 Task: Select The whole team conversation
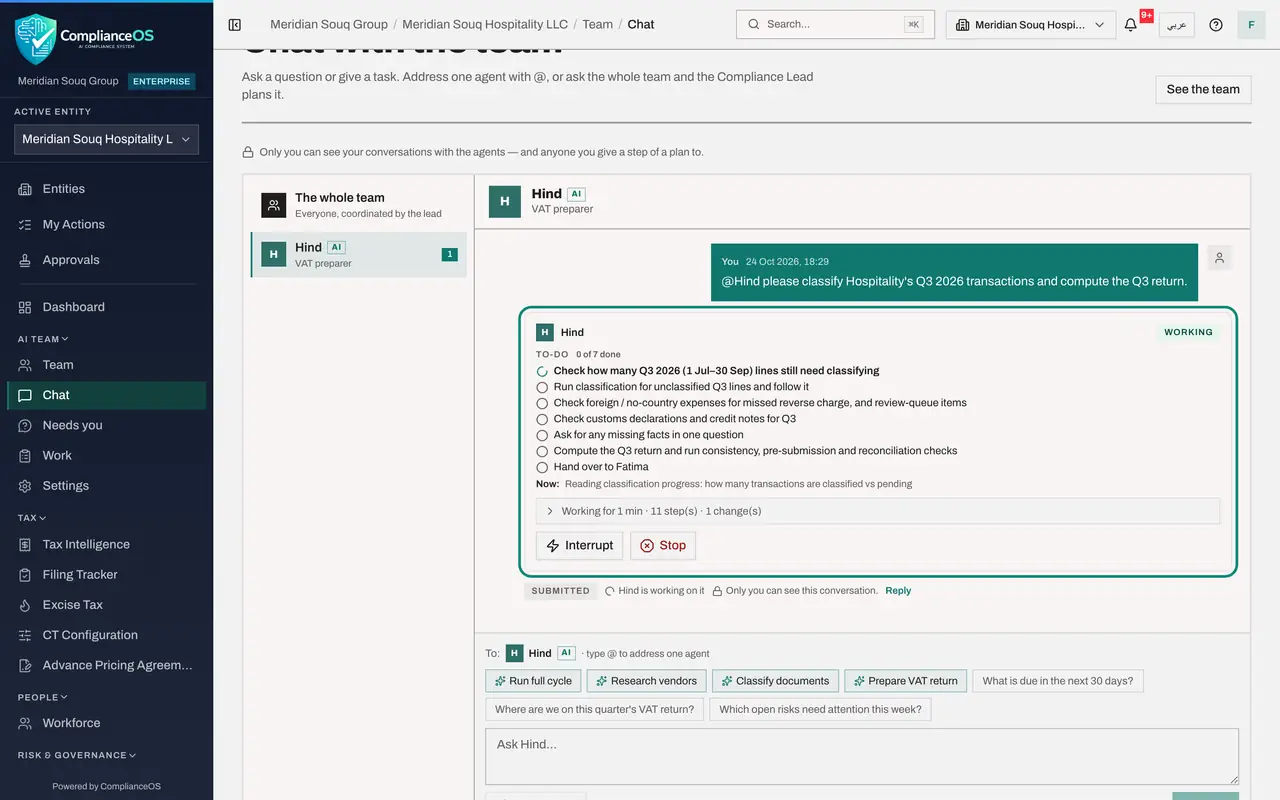coord(359,205)
